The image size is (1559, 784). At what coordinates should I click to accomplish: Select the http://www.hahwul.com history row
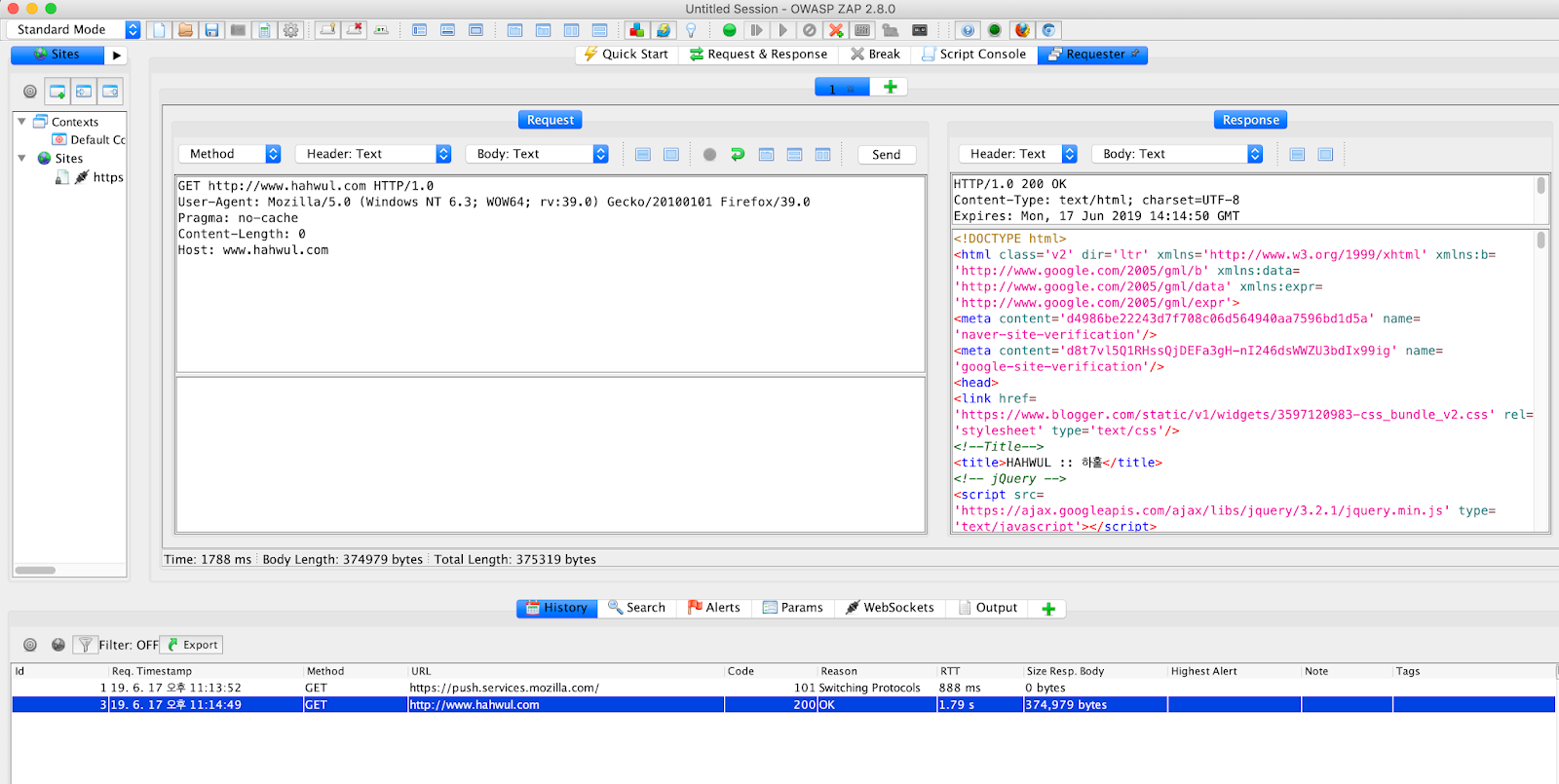click(783, 704)
